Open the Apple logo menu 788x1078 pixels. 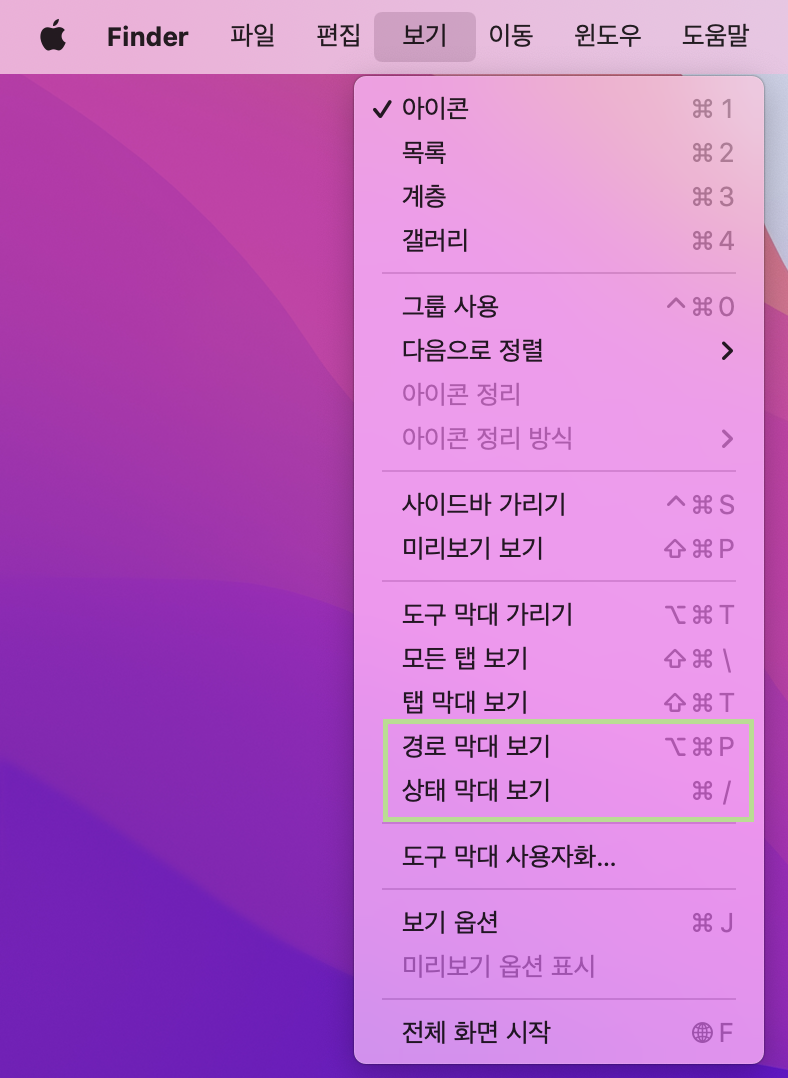click(x=53, y=36)
